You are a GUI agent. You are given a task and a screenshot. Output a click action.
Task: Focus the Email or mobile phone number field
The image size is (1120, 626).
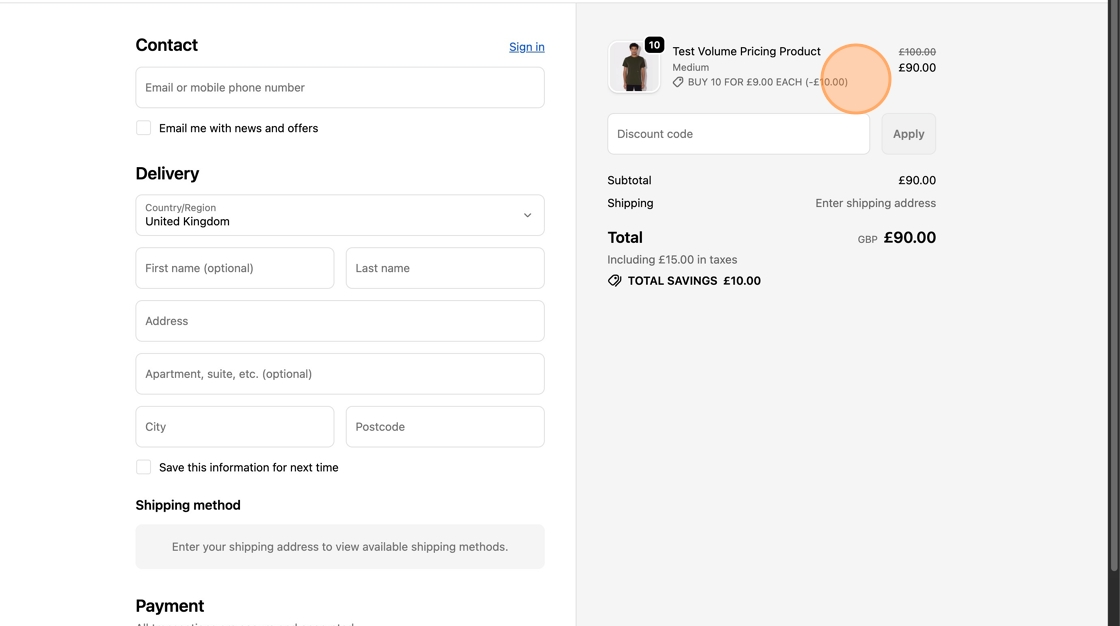click(339, 88)
